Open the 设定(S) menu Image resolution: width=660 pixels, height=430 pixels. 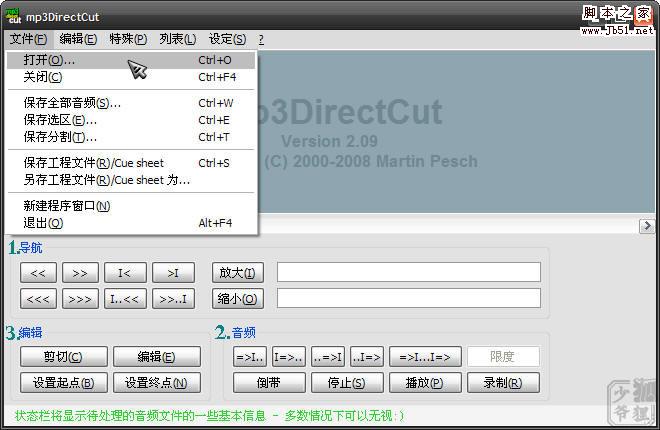click(x=227, y=39)
